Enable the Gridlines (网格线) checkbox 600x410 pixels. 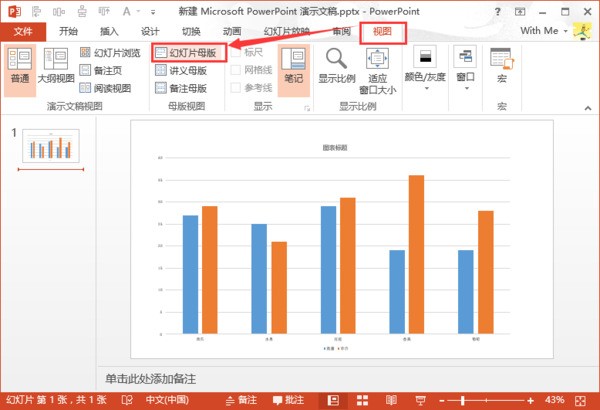[x=236, y=70]
